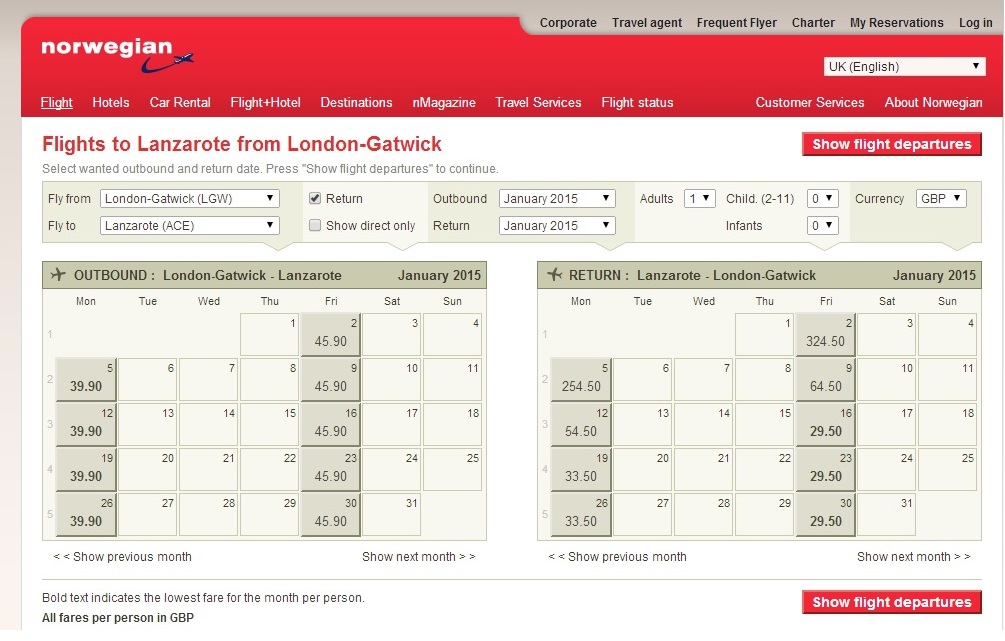This screenshot has height=641, width=1005.
Task: Click the bottom Show flight departures button
Action: pos(892,602)
